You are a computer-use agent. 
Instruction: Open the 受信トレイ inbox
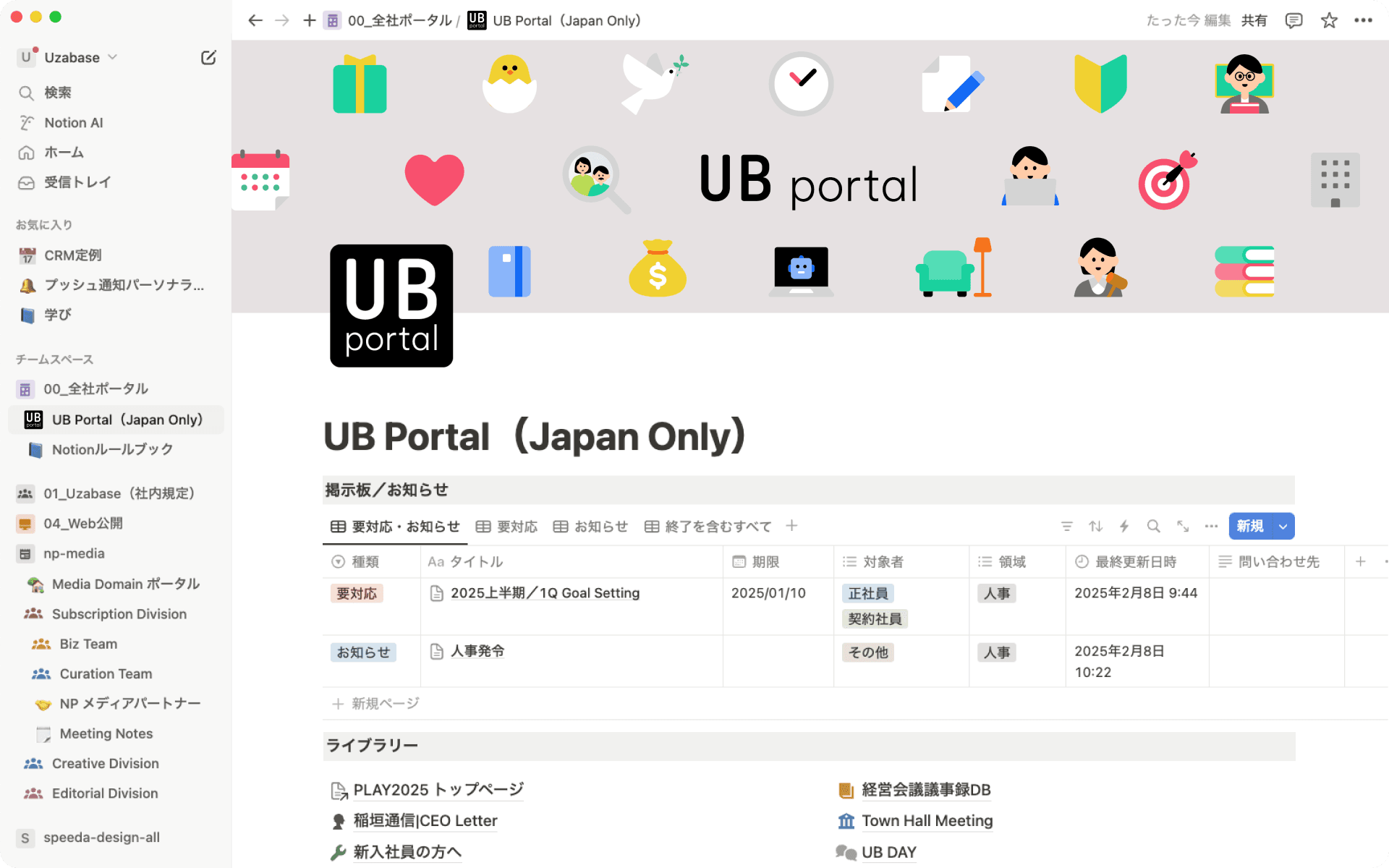(x=77, y=182)
